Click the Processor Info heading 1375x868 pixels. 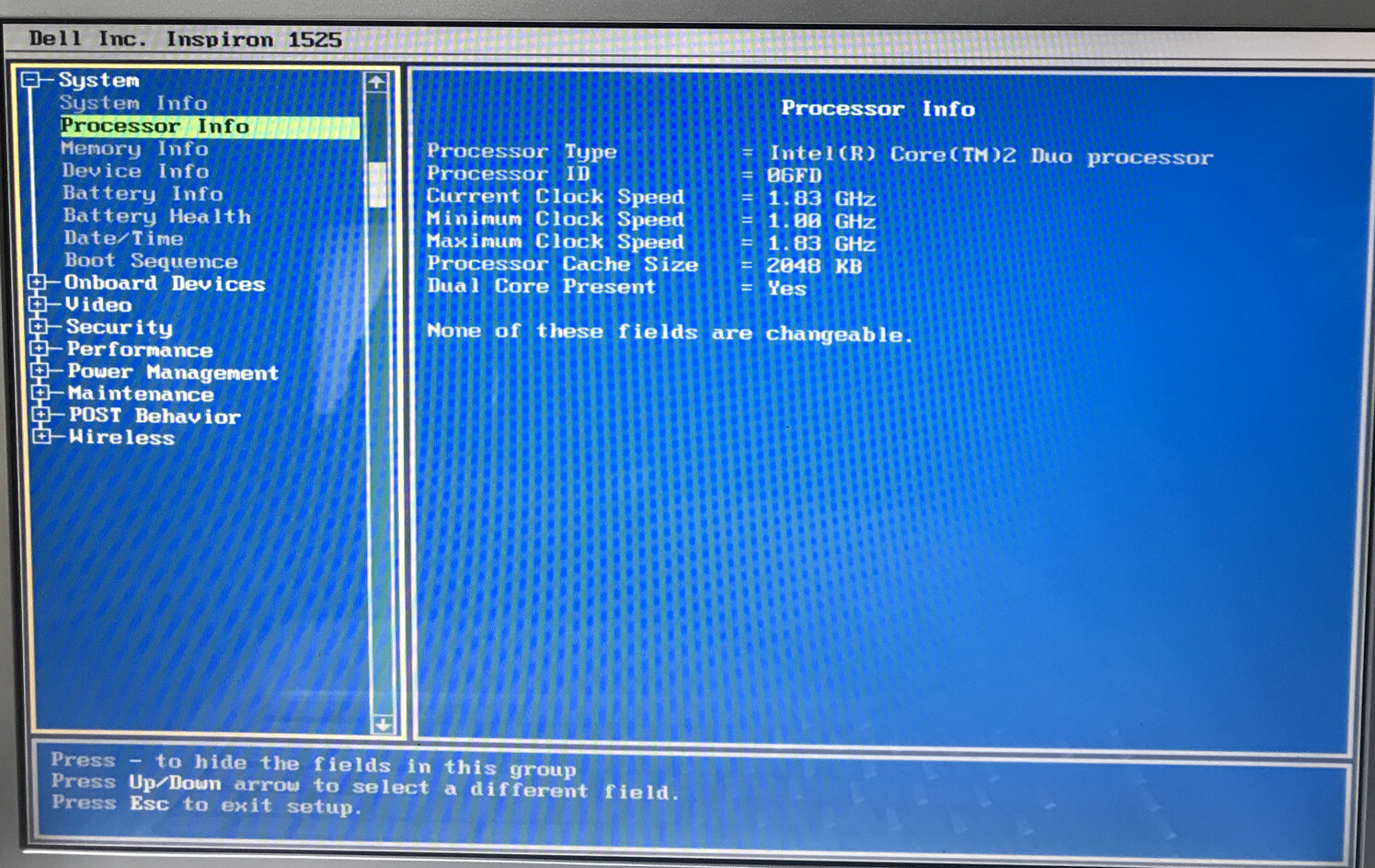point(877,108)
